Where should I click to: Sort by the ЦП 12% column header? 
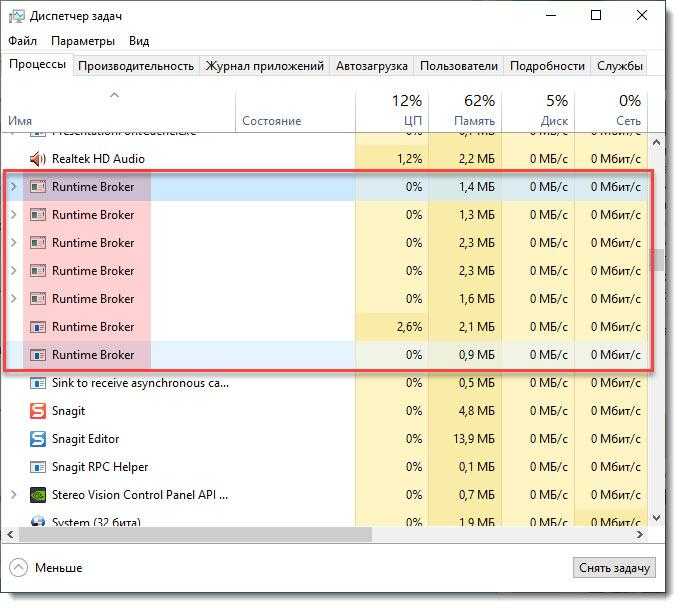(x=392, y=110)
